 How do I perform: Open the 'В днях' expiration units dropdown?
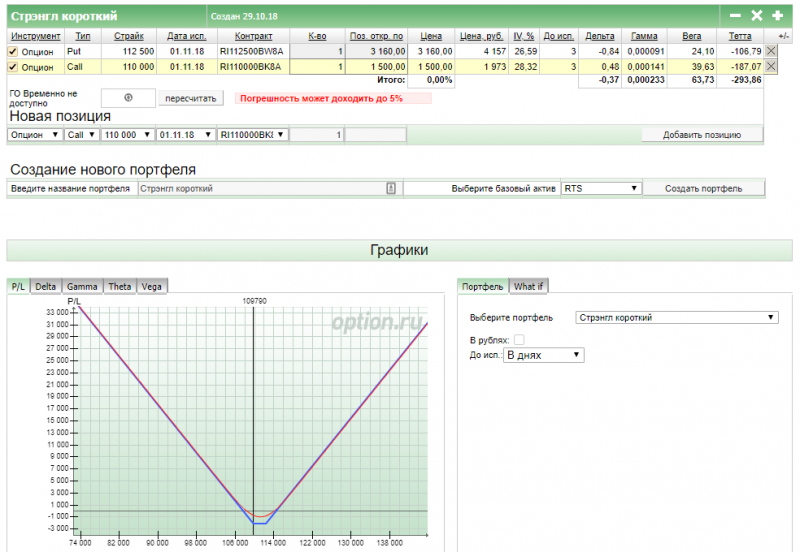point(543,355)
